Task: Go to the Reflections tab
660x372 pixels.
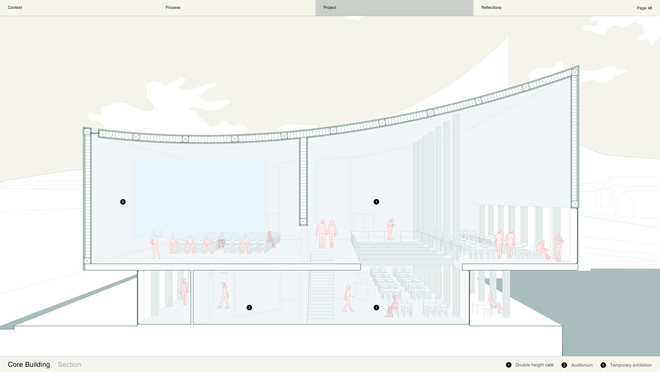Action: coord(491,8)
